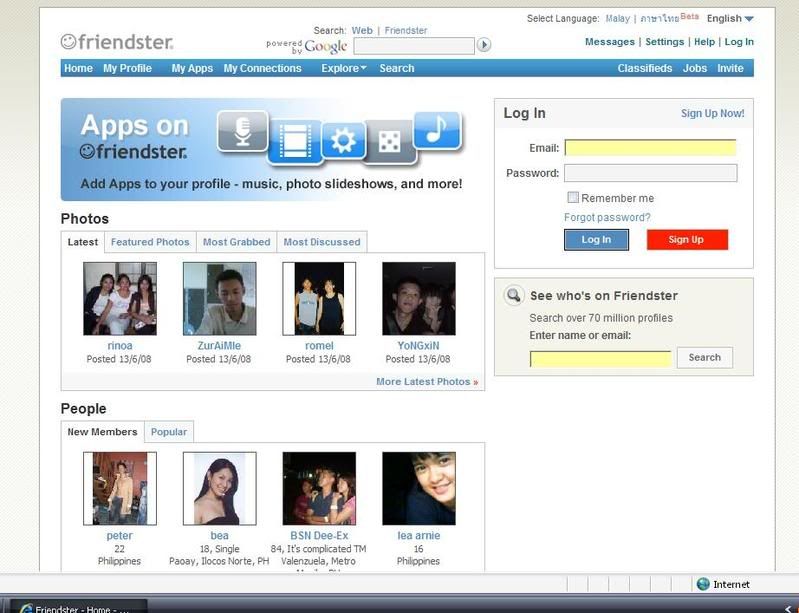Screen dimensions: 799x613
Task: Open Classifieds
Action: [645, 68]
